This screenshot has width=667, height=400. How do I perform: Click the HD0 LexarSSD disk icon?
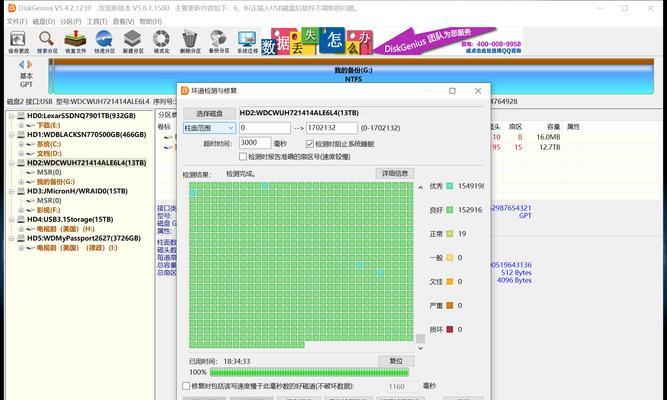[x=21, y=116]
